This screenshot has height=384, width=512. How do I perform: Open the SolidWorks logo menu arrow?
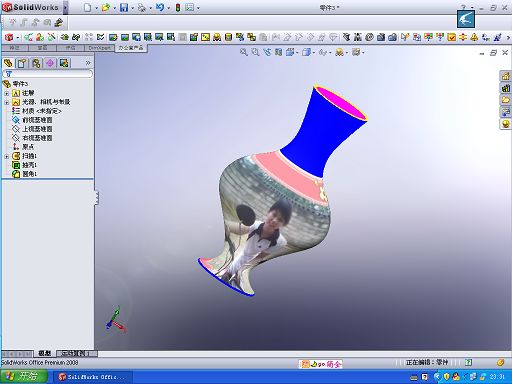(x=65, y=7)
